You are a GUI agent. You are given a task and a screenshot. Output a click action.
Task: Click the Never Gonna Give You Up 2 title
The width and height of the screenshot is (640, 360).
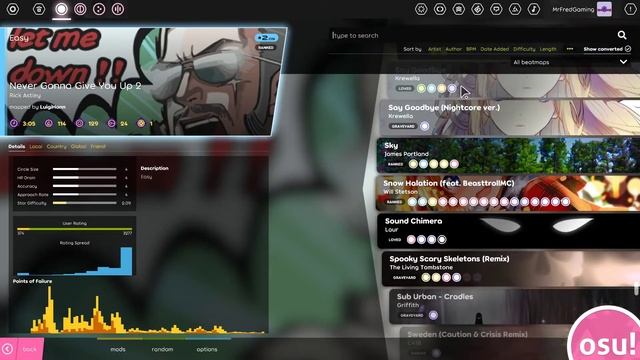(75, 86)
